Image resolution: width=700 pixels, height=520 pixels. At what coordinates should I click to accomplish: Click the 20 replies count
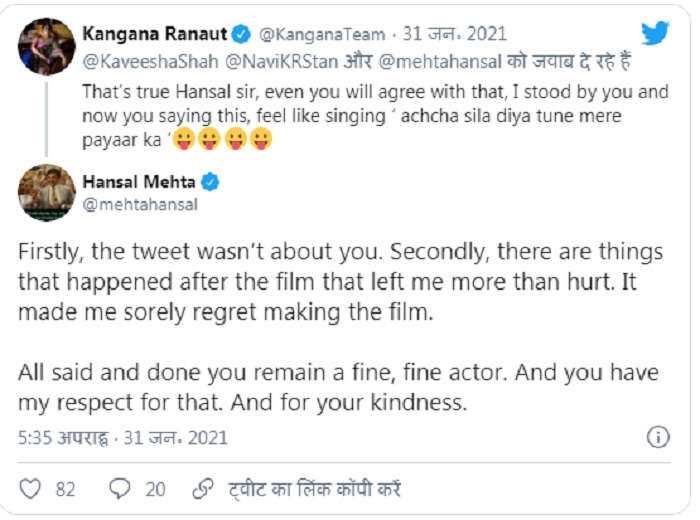pyautogui.click(x=155, y=489)
